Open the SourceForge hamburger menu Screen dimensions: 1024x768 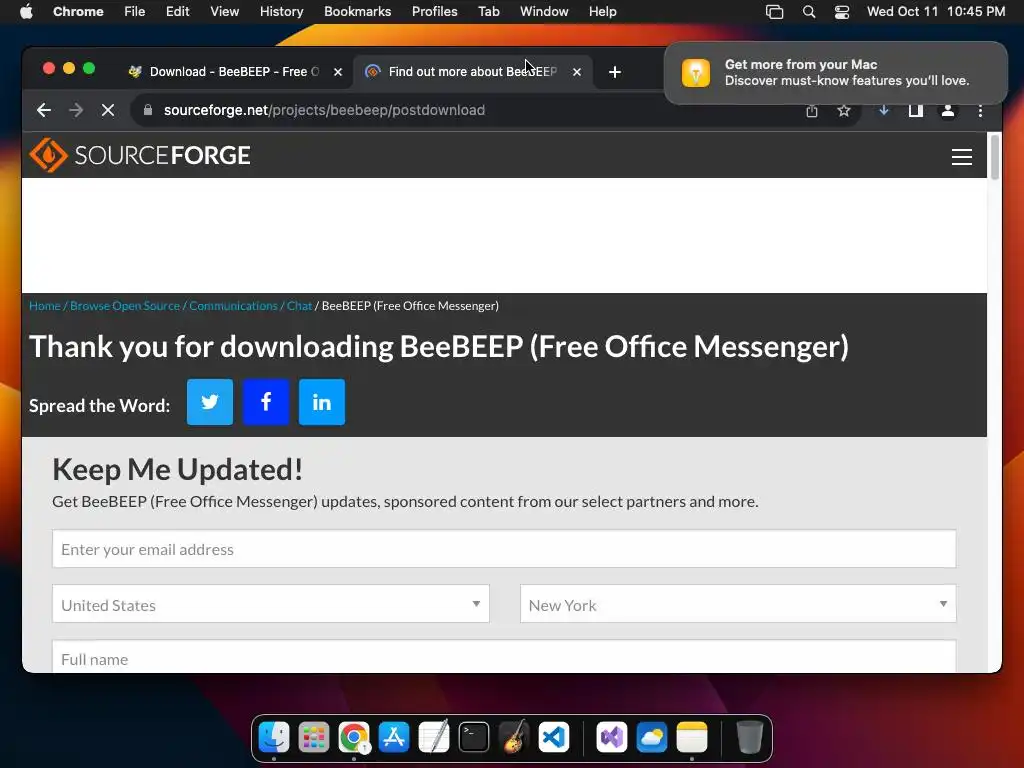click(x=961, y=157)
